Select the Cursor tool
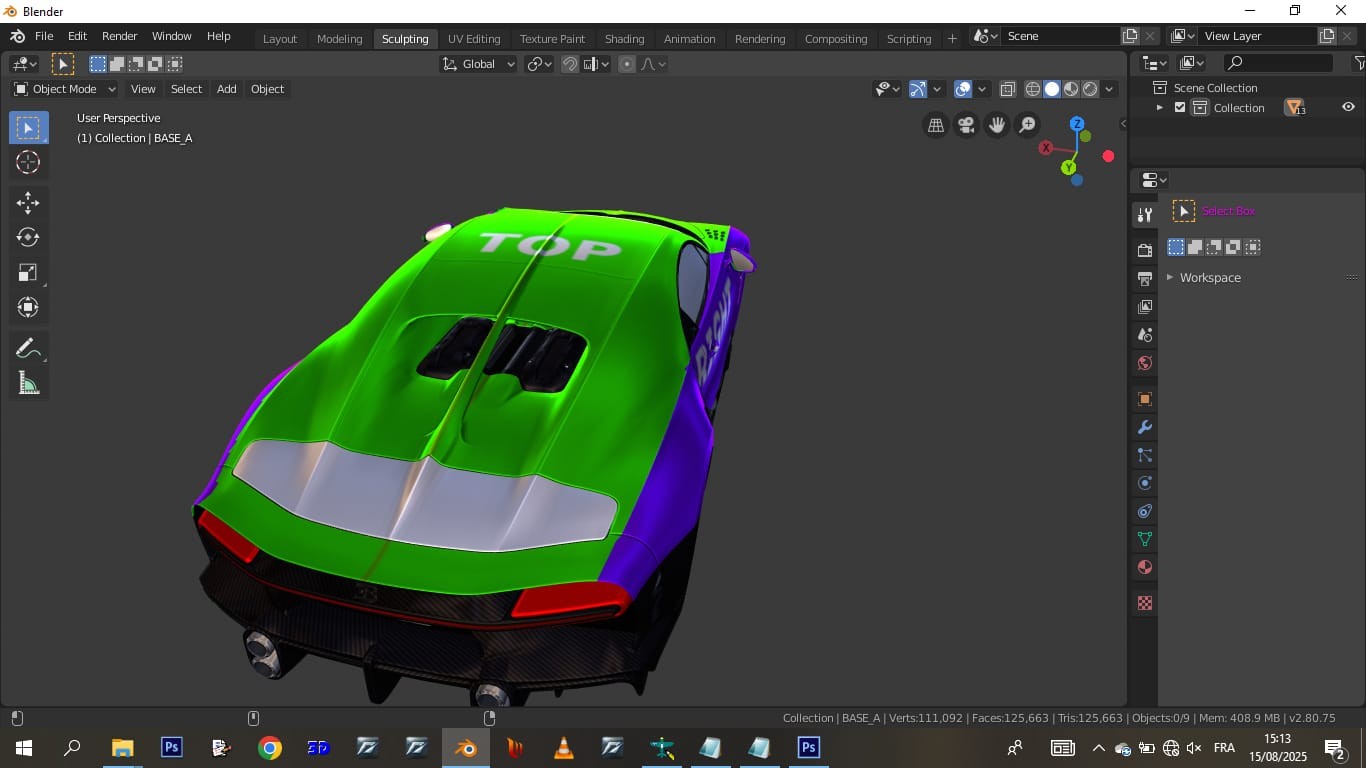The height and width of the screenshot is (768, 1366). [x=28, y=162]
